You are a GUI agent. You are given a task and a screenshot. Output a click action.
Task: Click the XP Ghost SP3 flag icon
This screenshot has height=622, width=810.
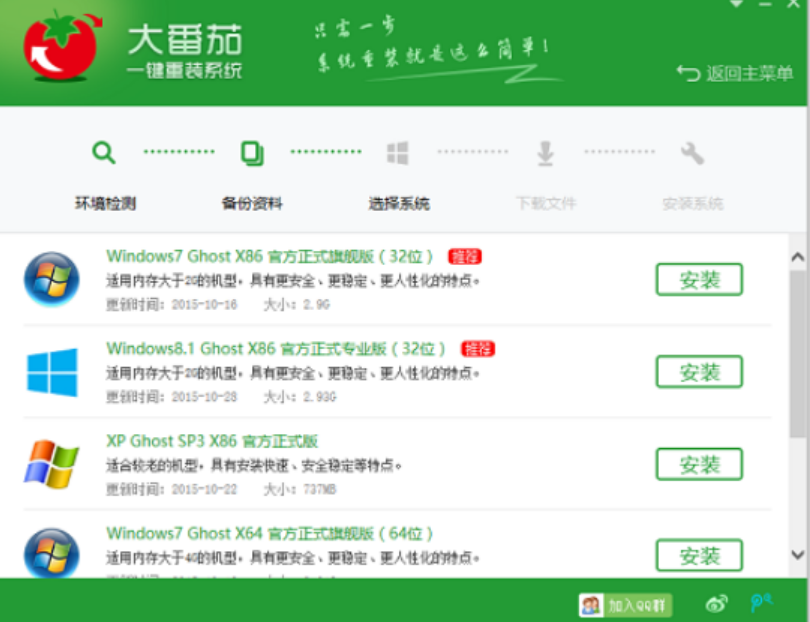tap(51, 464)
